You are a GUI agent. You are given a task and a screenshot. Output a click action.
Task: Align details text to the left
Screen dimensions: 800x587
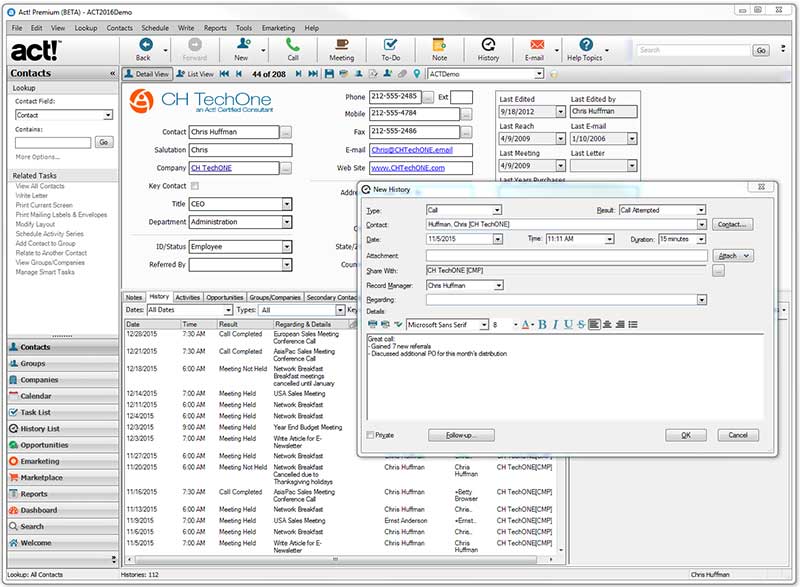click(594, 324)
